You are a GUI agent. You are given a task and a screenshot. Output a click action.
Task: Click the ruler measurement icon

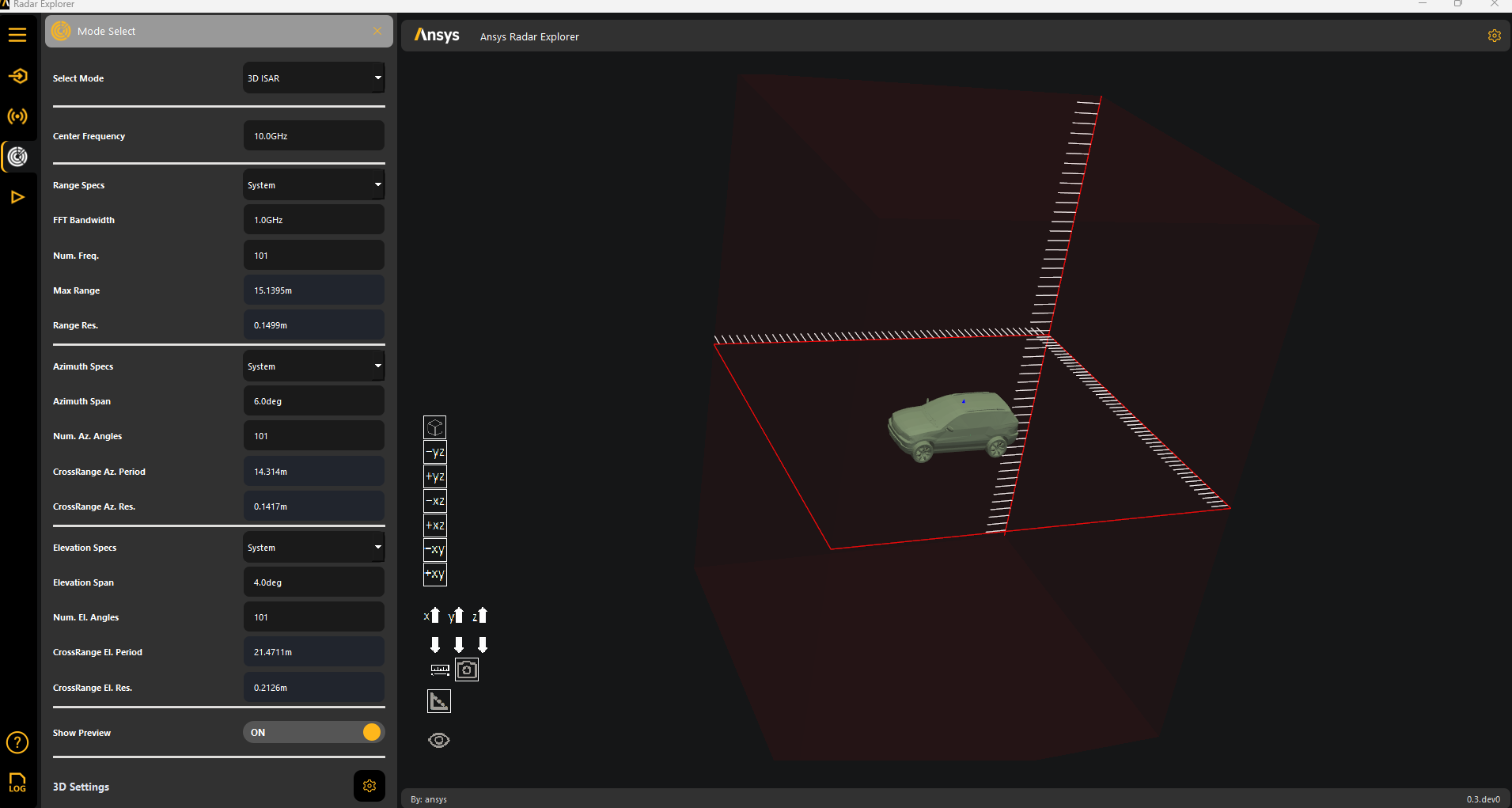coord(440,670)
